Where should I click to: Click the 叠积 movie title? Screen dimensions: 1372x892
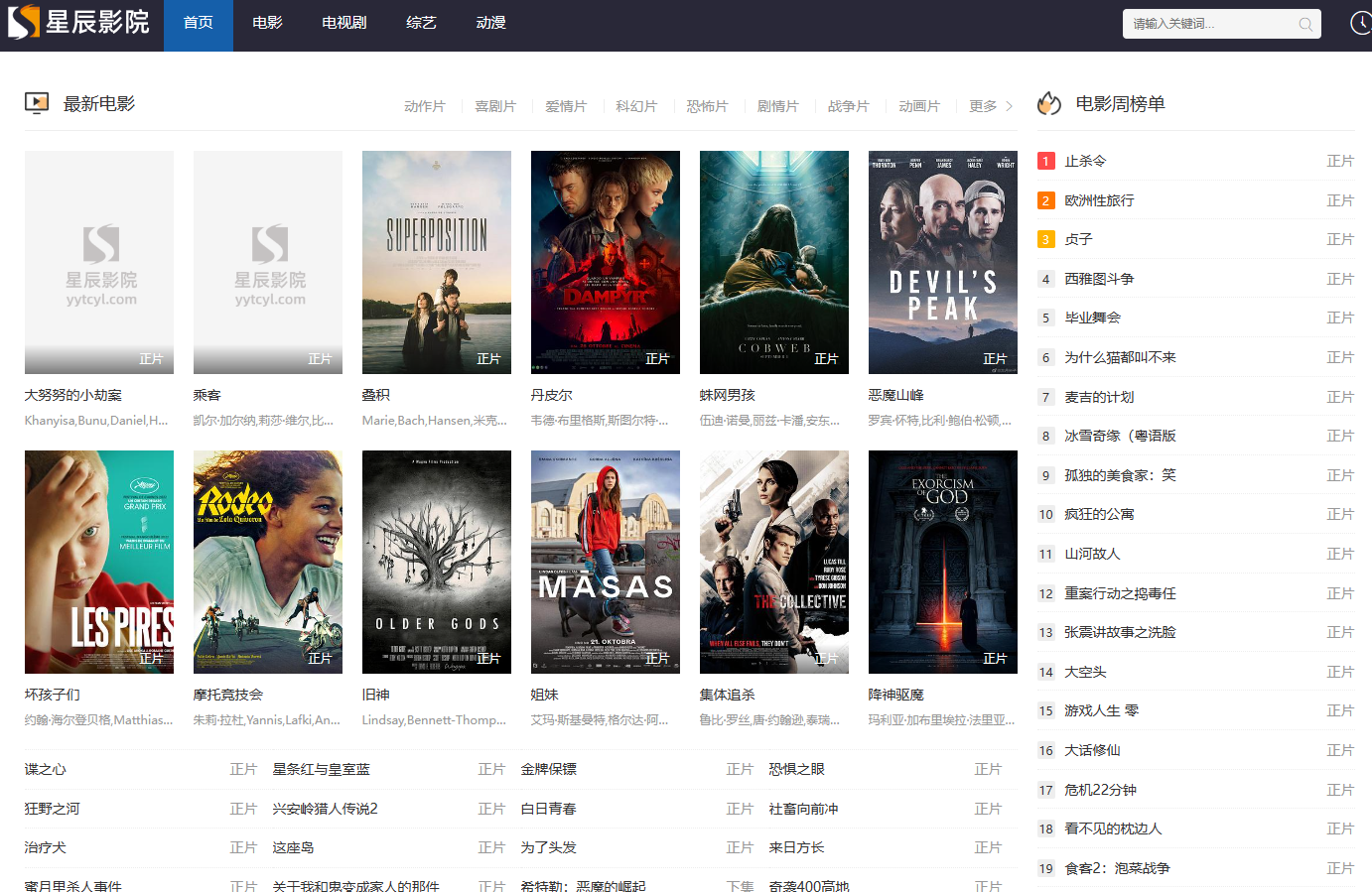(376, 395)
